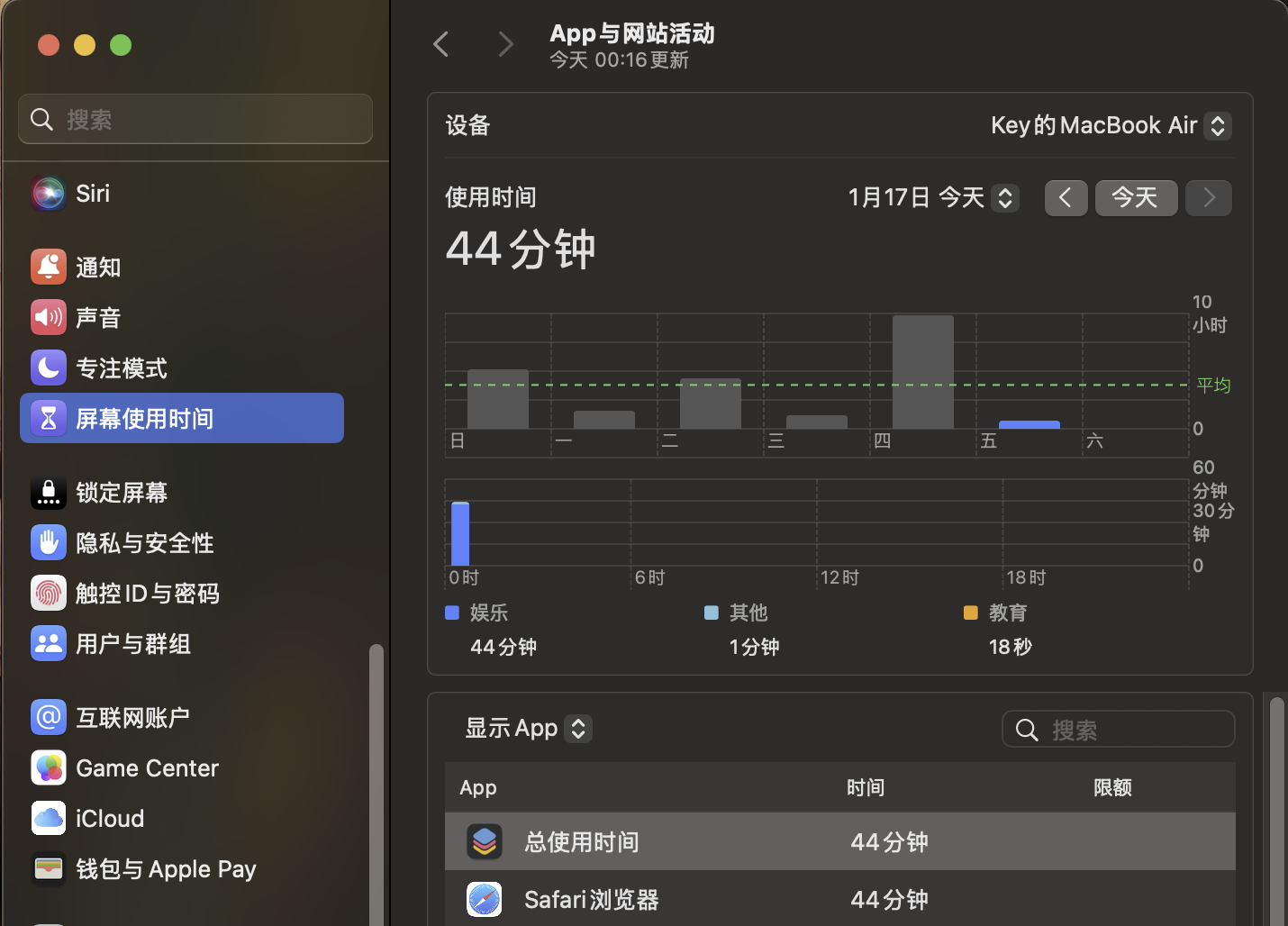Image resolution: width=1288 pixels, height=926 pixels.
Task: Navigate back using toolbar back chevron
Action: (441, 44)
